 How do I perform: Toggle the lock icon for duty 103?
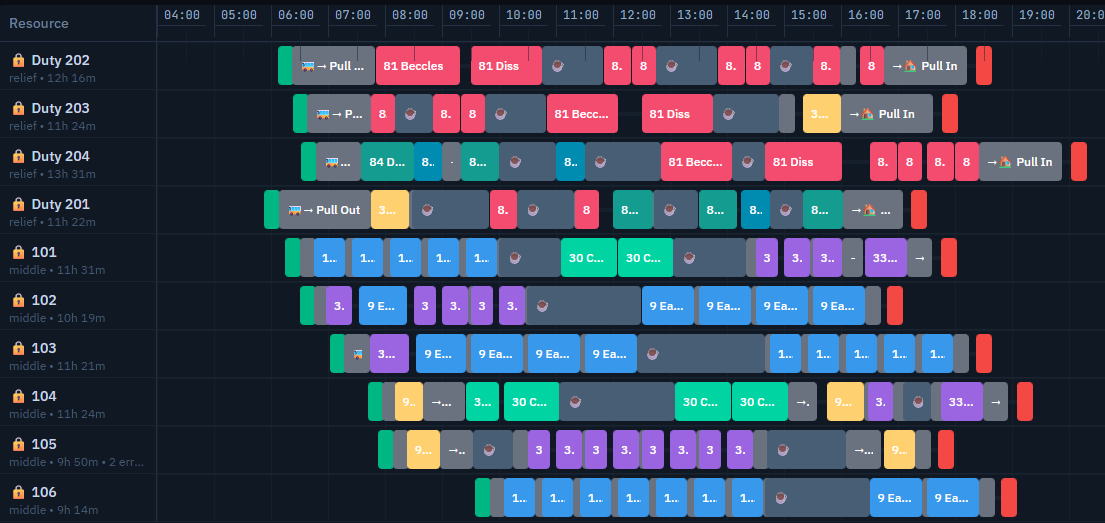[x=18, y=349]
